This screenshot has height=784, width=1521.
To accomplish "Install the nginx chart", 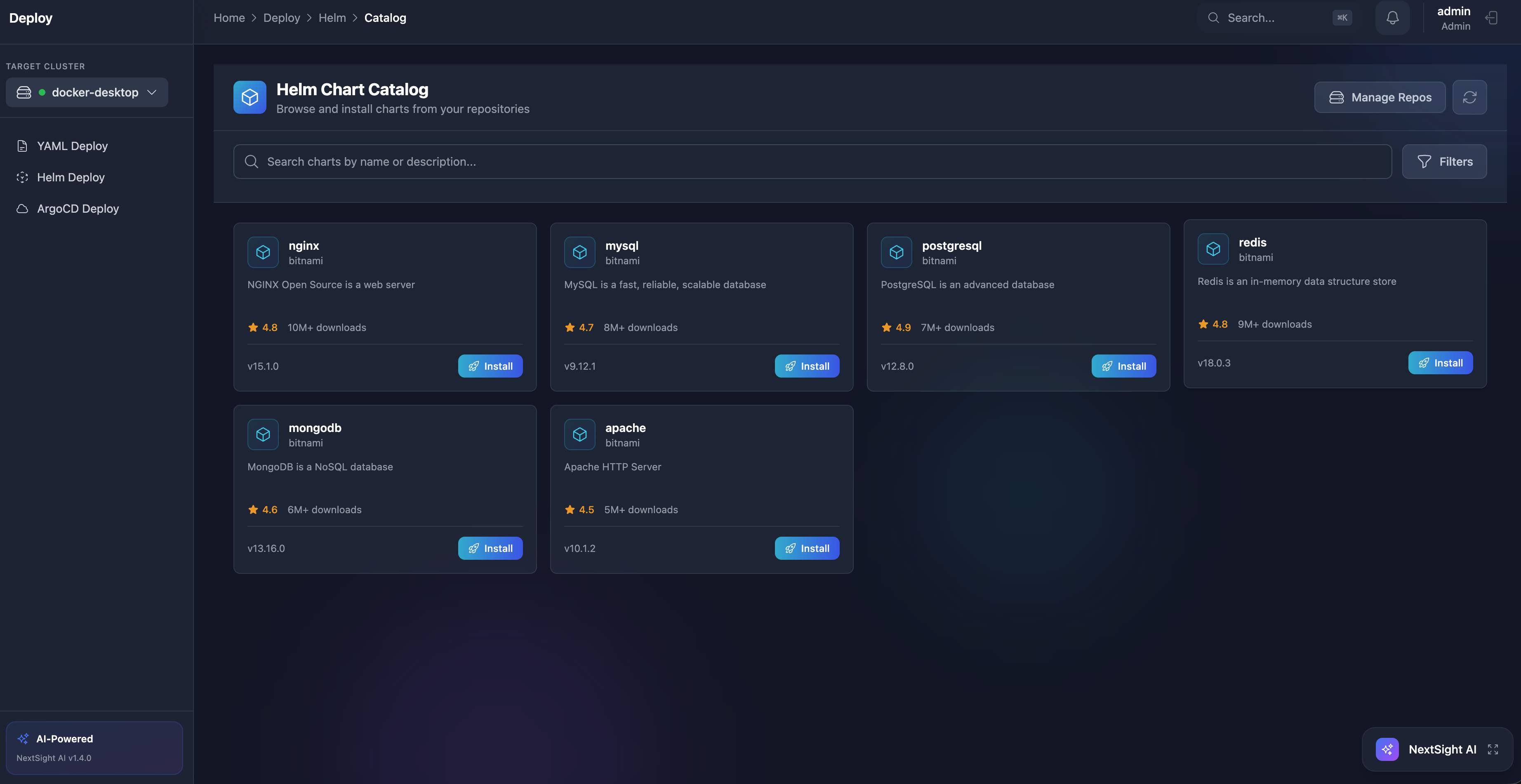I will tap(490, 366).
